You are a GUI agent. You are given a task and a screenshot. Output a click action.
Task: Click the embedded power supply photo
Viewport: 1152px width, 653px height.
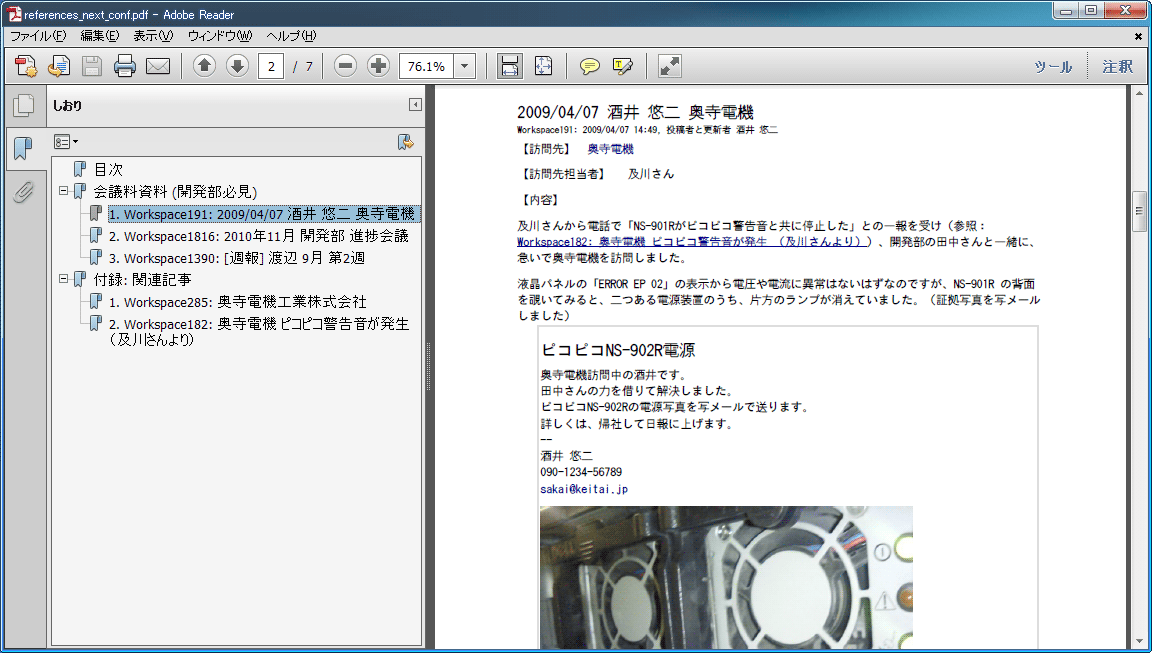point(726,577)
